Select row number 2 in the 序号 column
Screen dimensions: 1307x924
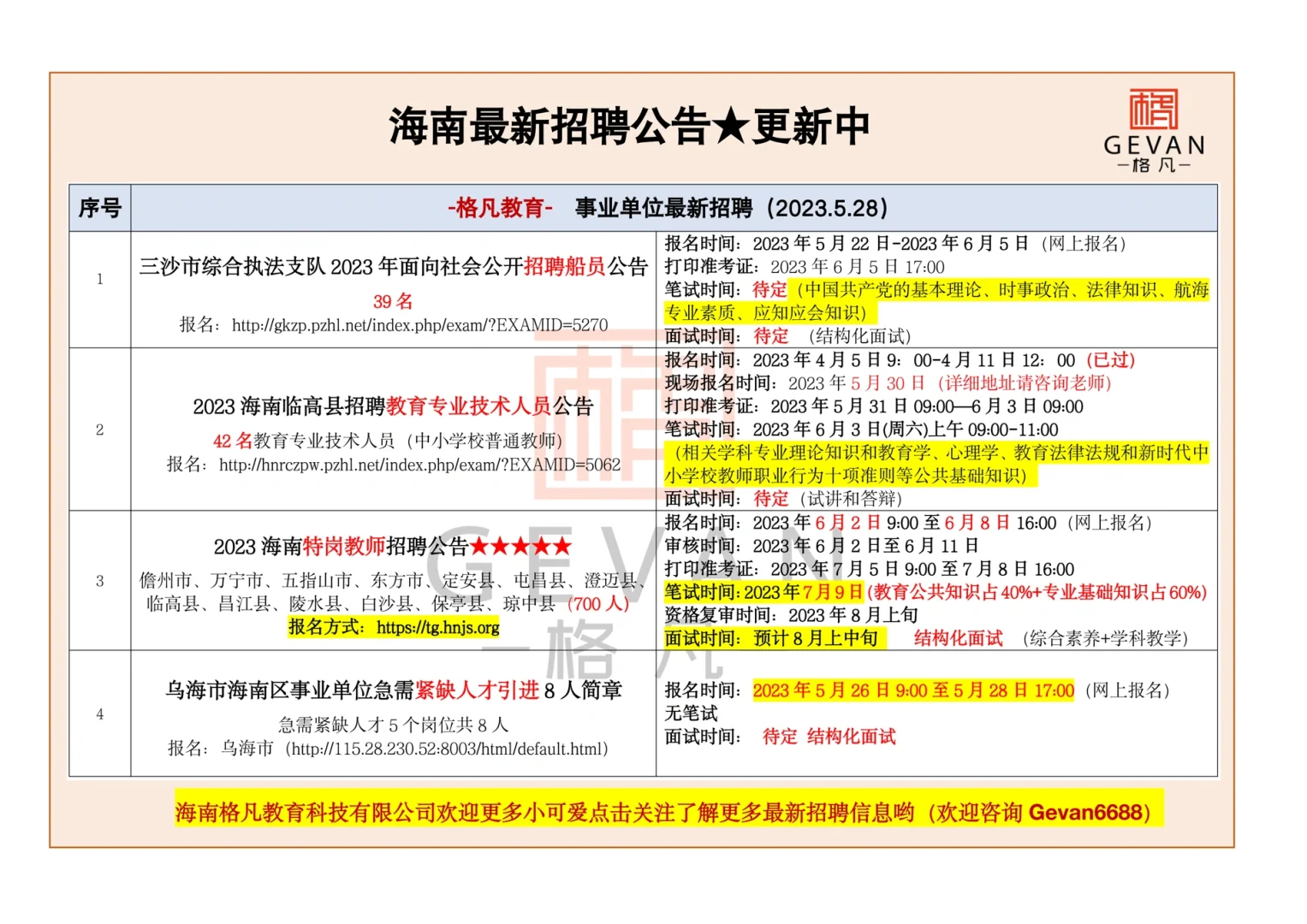point(100,429)
